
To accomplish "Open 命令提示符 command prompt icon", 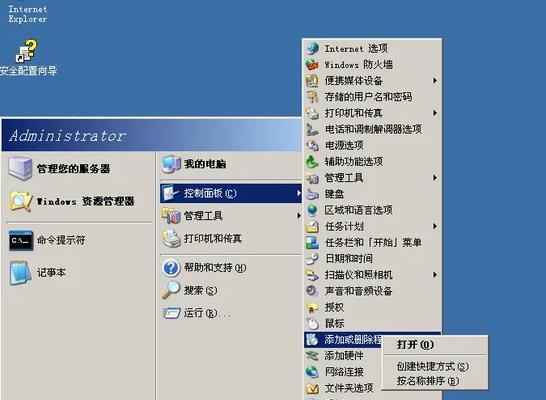I will tap(21, 240).
